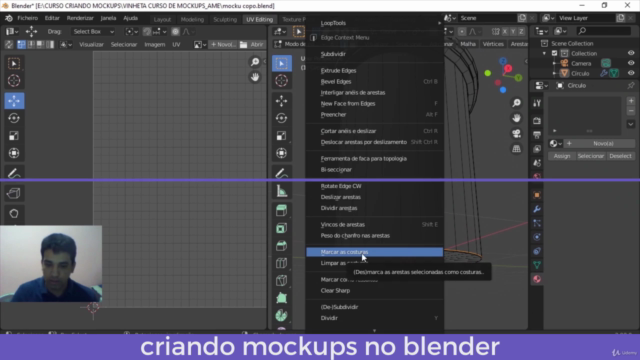640x360 pixels.
Task: Toggle Círculo visibility eye
Action: pyautogui.click(x=631, y=73)
